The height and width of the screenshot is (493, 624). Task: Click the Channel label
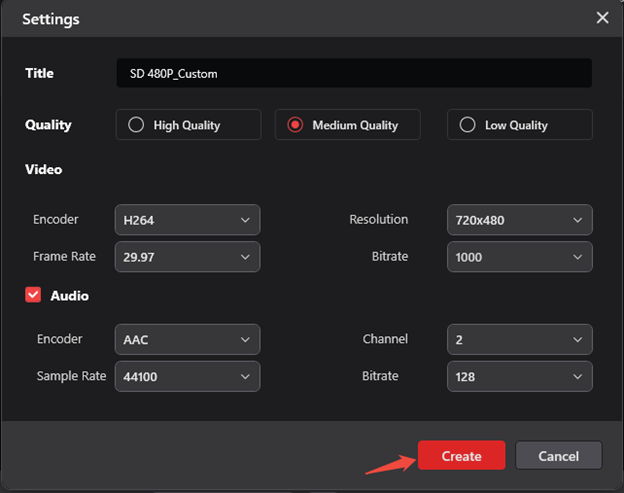pyautogui.click(x=385, y=339)
